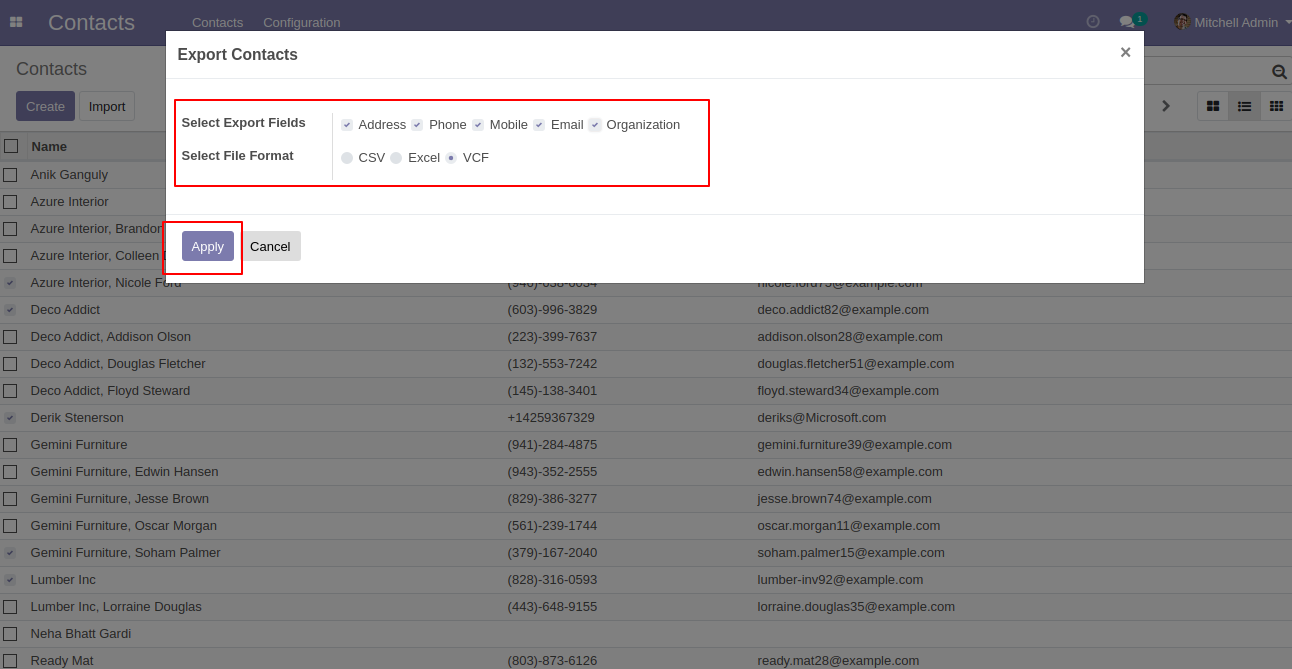Open the apps grid menu icon
Viewport: 1292px width, 669px height.
coord(16,22)
